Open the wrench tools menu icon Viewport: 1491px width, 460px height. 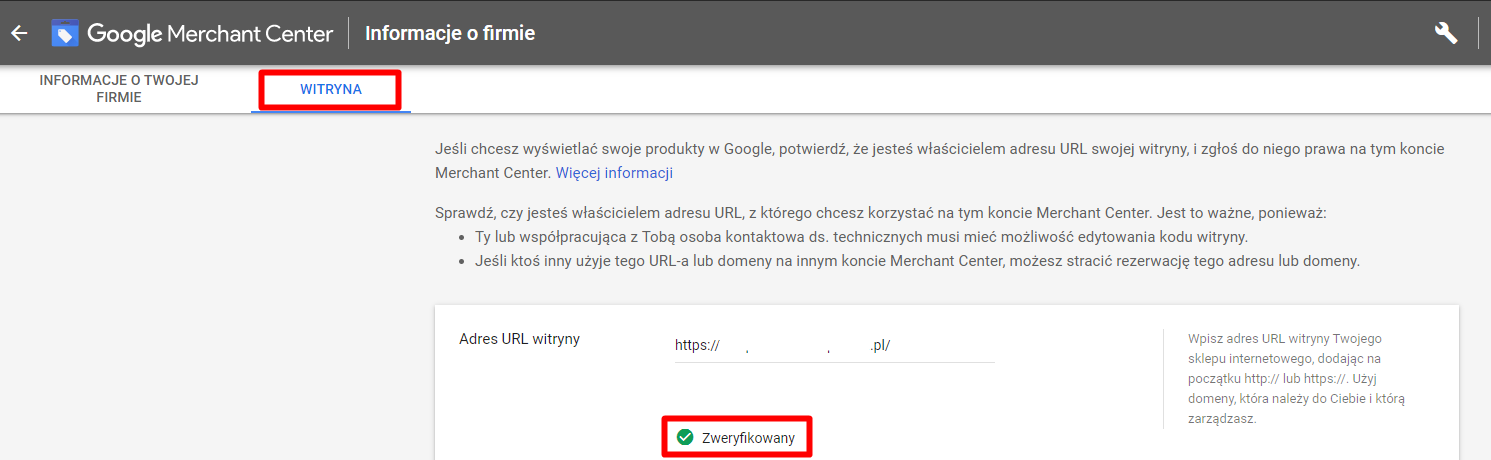(1445, 33)
